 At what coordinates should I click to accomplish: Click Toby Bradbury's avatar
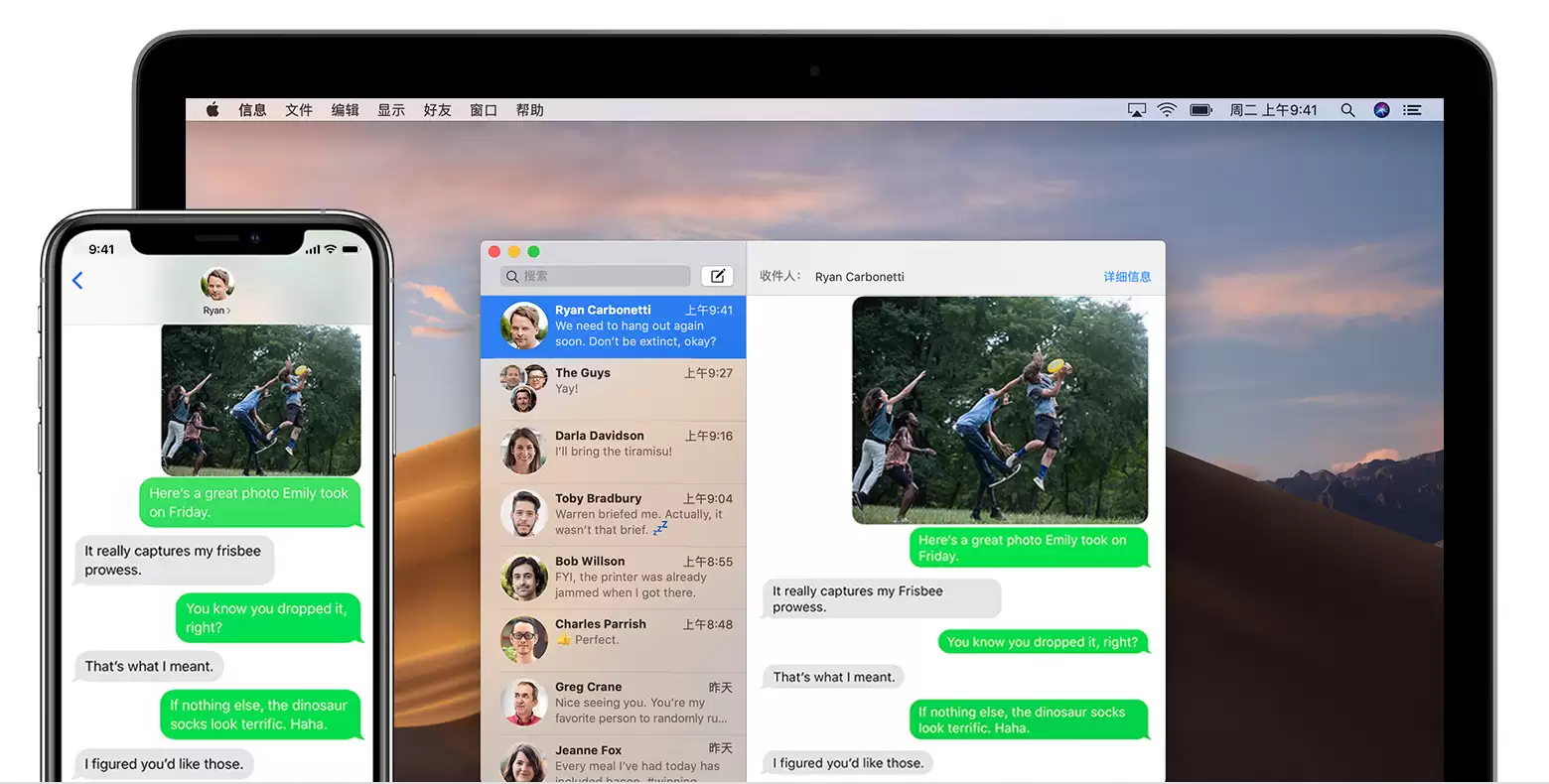pos(524,514)
